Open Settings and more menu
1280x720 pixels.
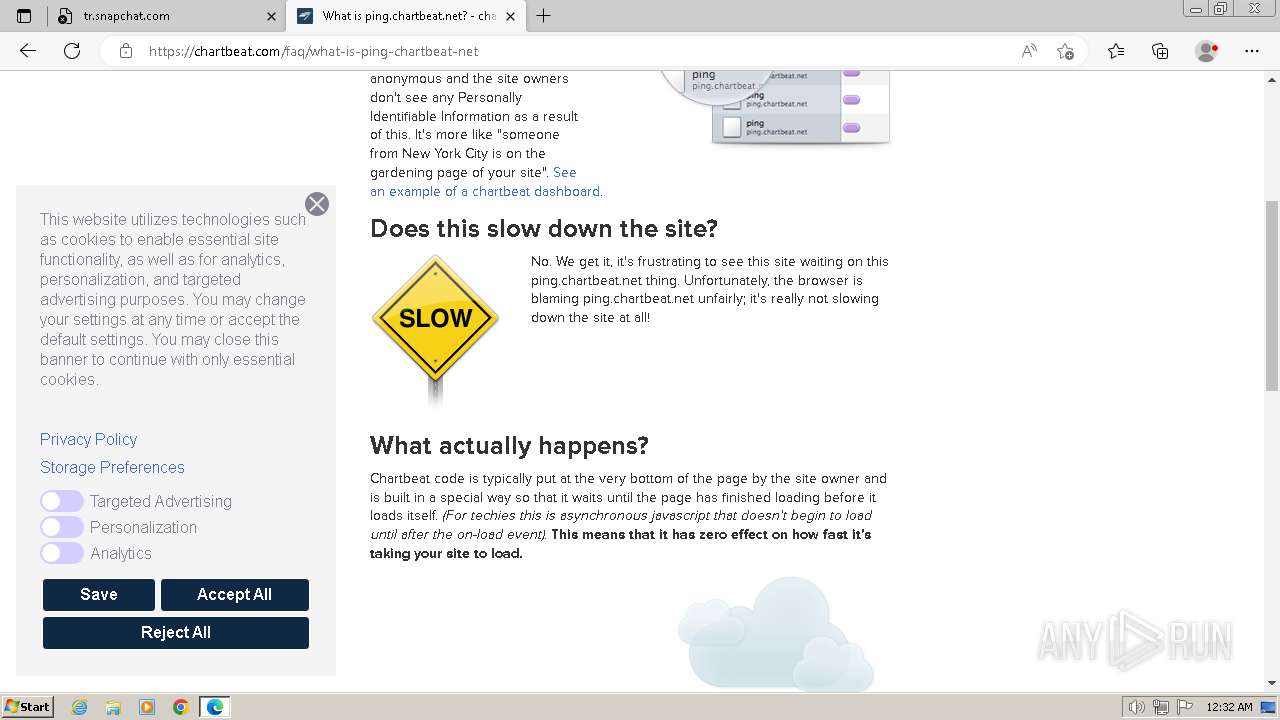click(x=1252, y=51)
